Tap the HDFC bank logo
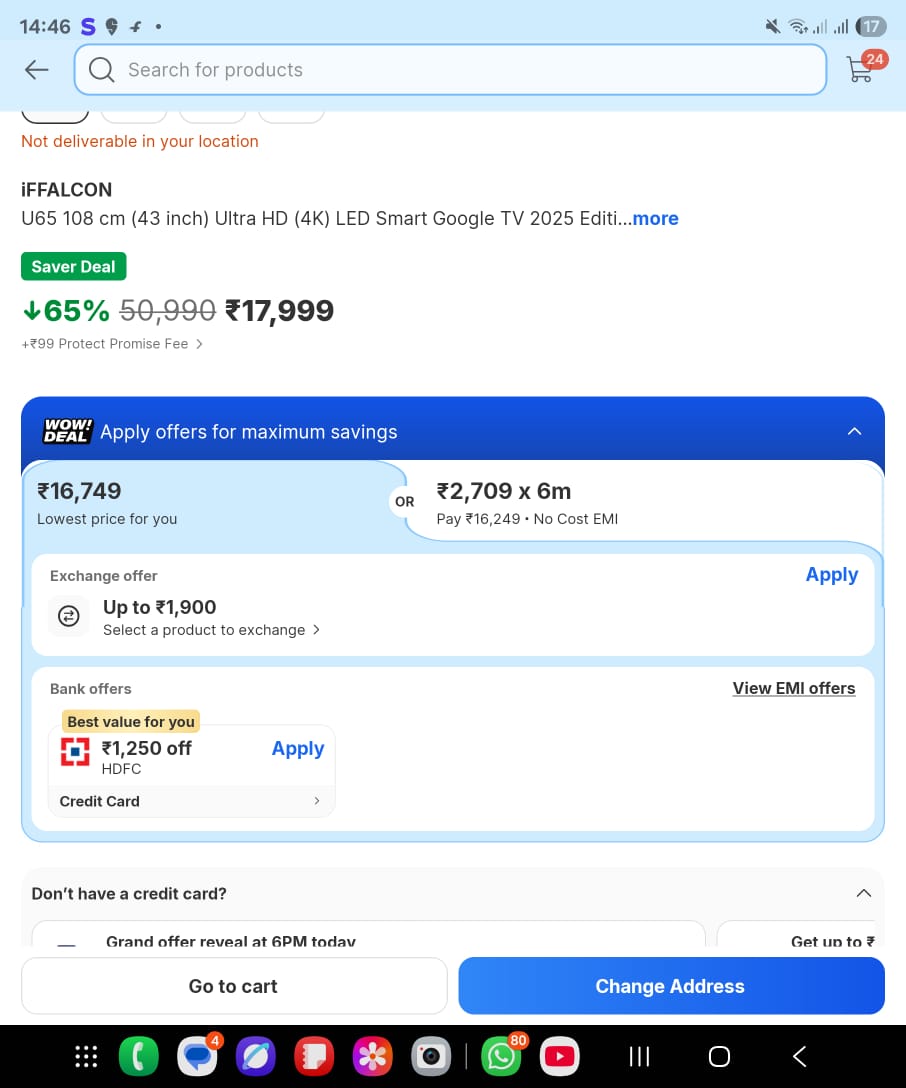This screenshot has height=1088, width=906. [x=75, y=753]
